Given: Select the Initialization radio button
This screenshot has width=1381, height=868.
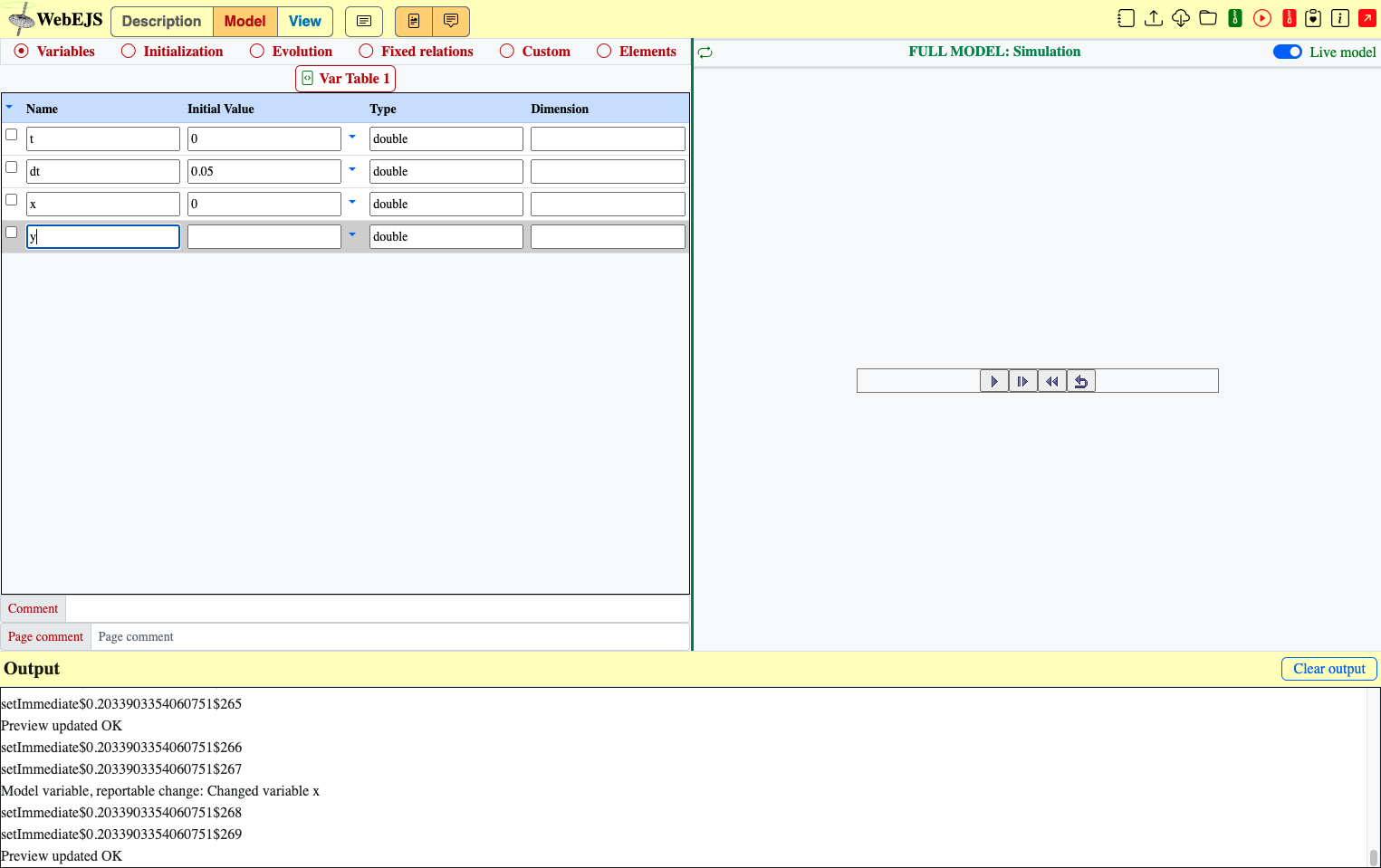Looking at the screenshot, I should (129, 52).
